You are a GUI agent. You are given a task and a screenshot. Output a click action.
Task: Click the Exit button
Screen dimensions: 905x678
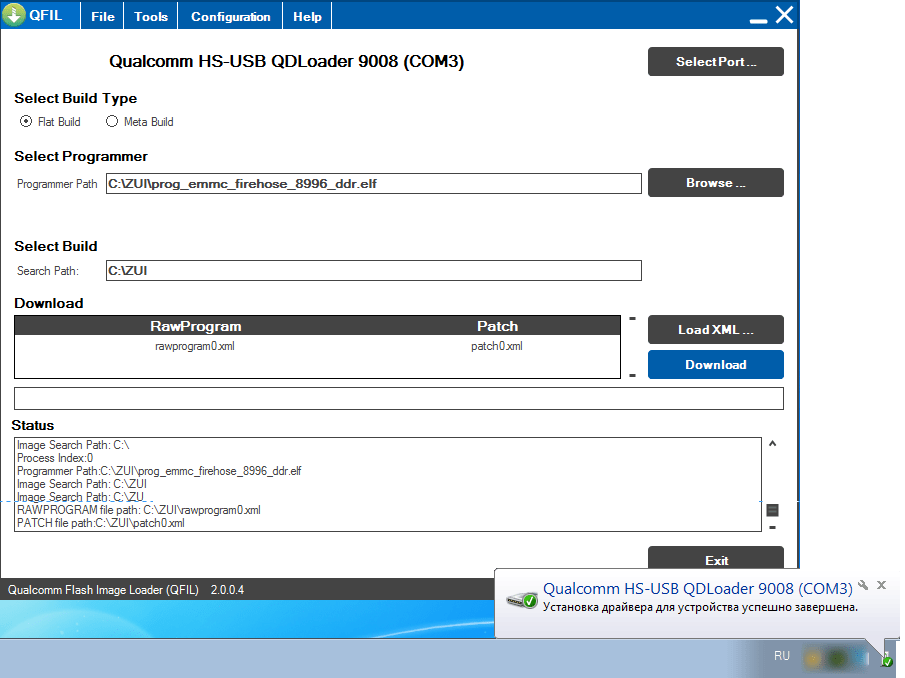click(716, 560)
